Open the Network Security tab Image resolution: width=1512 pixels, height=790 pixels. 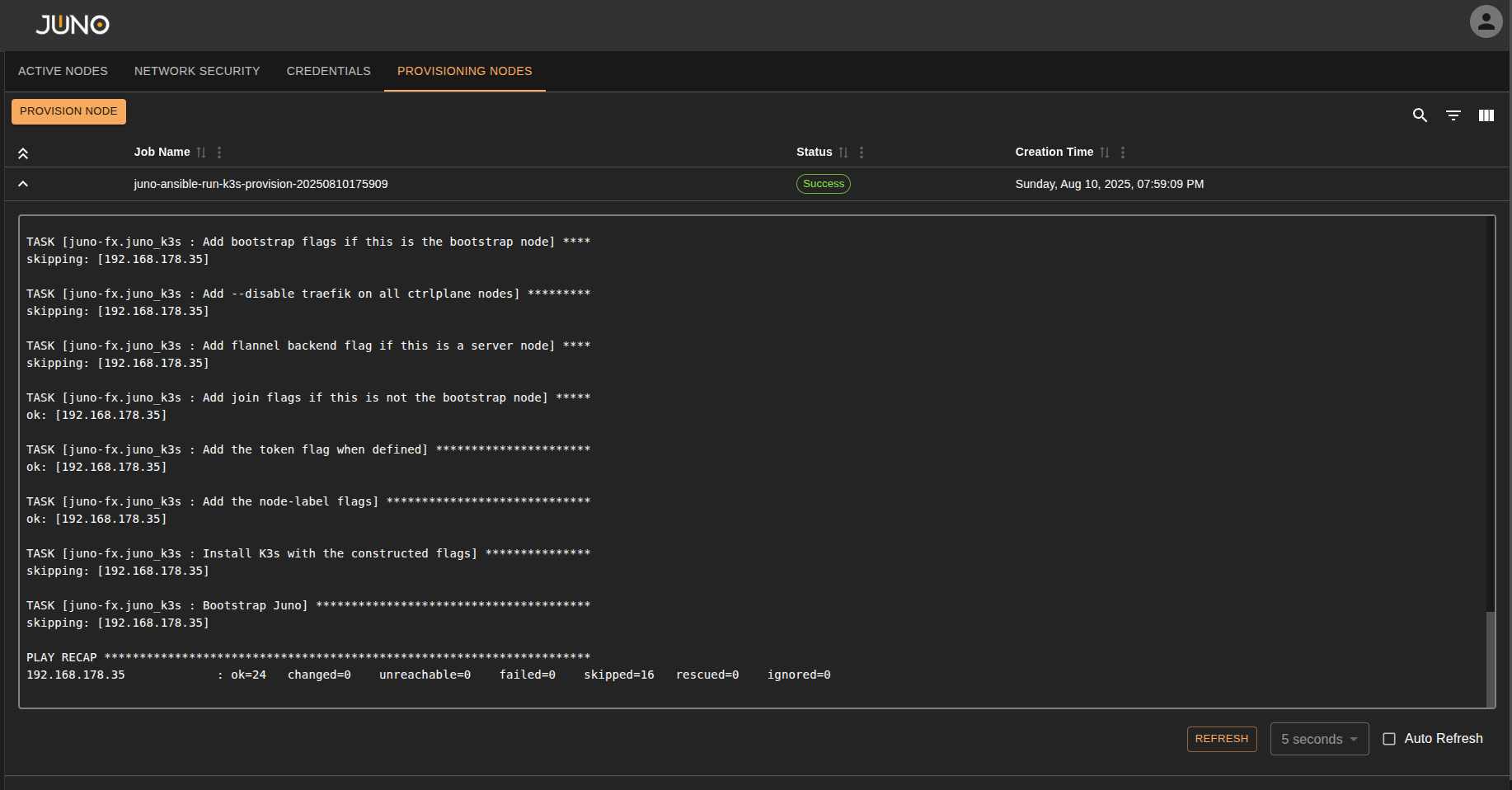tap(197, 71)
